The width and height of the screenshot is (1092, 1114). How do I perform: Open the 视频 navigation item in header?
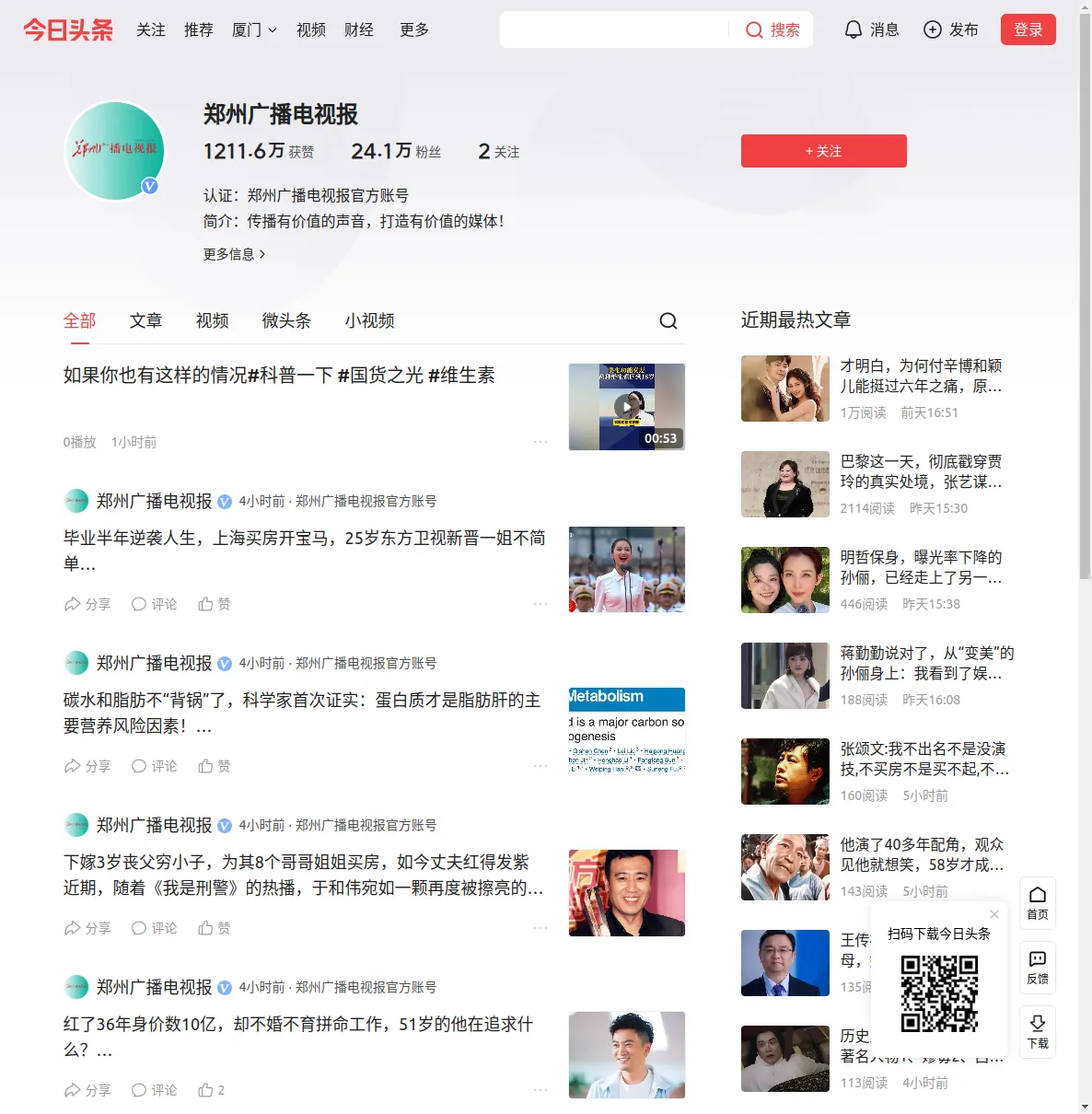point(311,29)
